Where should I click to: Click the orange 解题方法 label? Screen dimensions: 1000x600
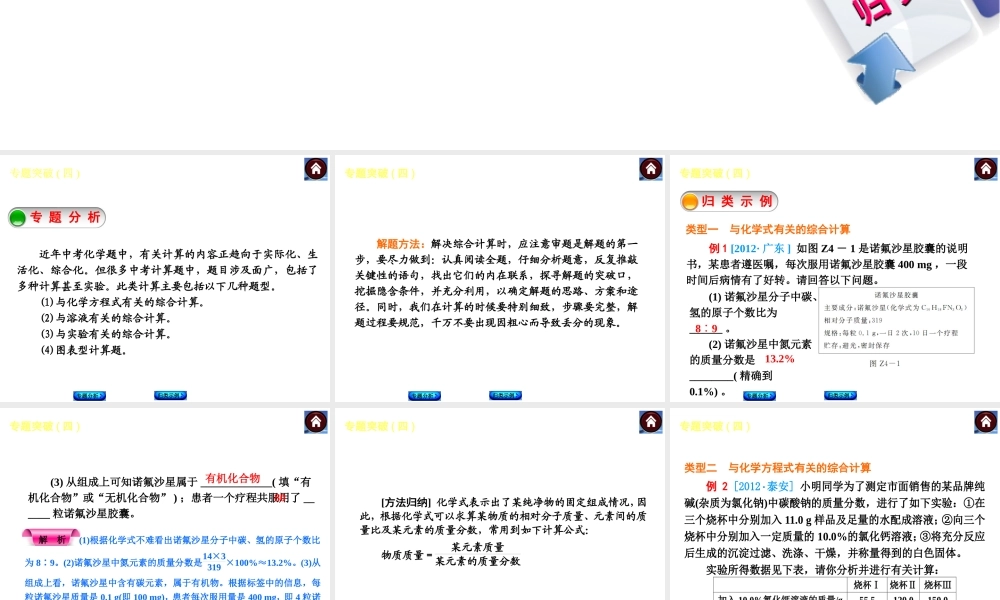tap(400, 244)
